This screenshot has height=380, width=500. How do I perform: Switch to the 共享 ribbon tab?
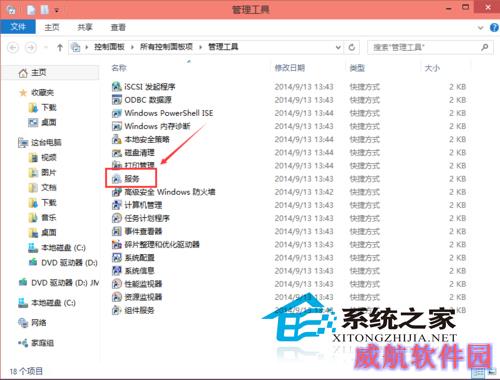coord(85,27)
